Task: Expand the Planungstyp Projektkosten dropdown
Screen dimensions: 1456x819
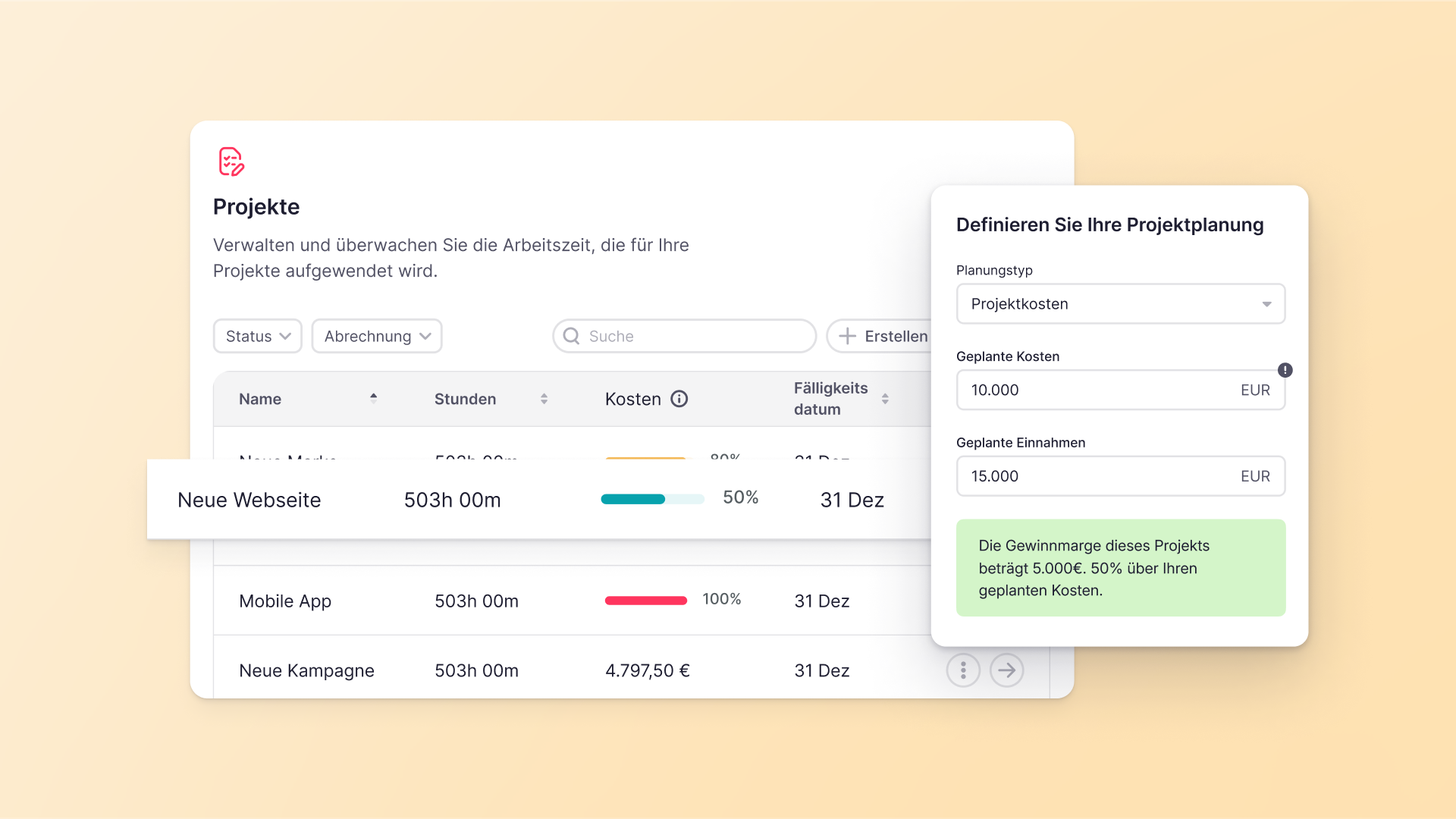Action: click(1120, 304)
